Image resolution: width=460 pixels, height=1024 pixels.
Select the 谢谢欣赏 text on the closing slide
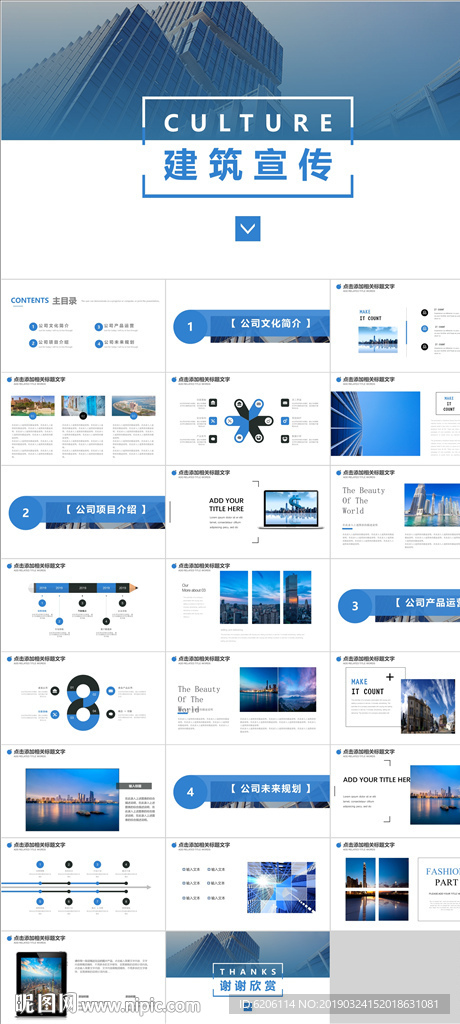pyautogui.click(x=248, y=985)
